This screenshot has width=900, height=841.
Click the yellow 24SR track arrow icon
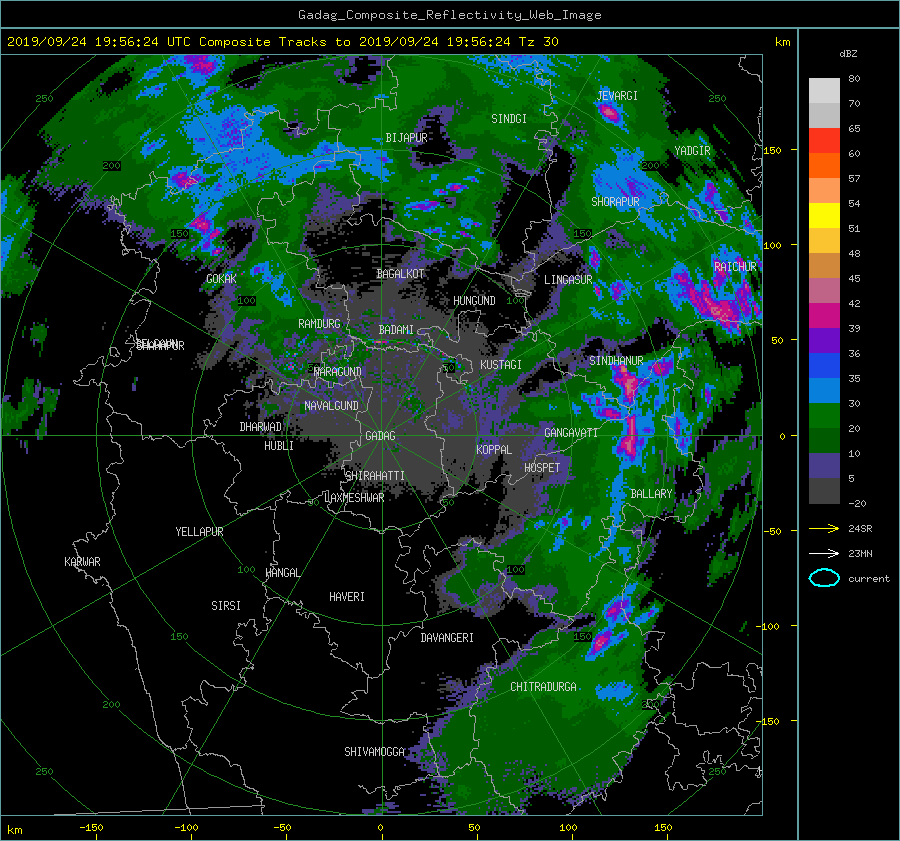pos(824,528)
